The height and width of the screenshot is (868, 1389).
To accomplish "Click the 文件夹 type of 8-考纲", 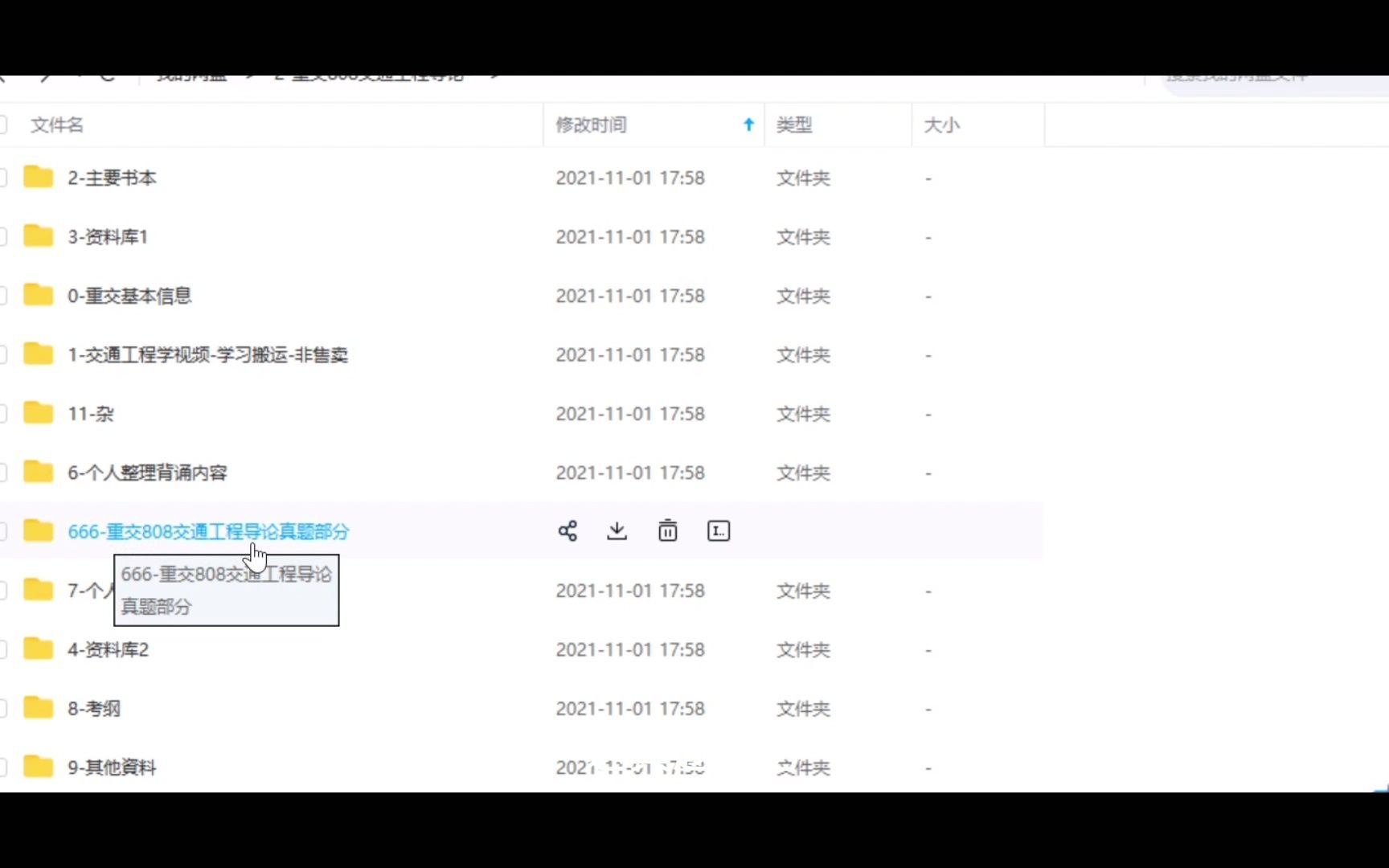I will 803,709.
